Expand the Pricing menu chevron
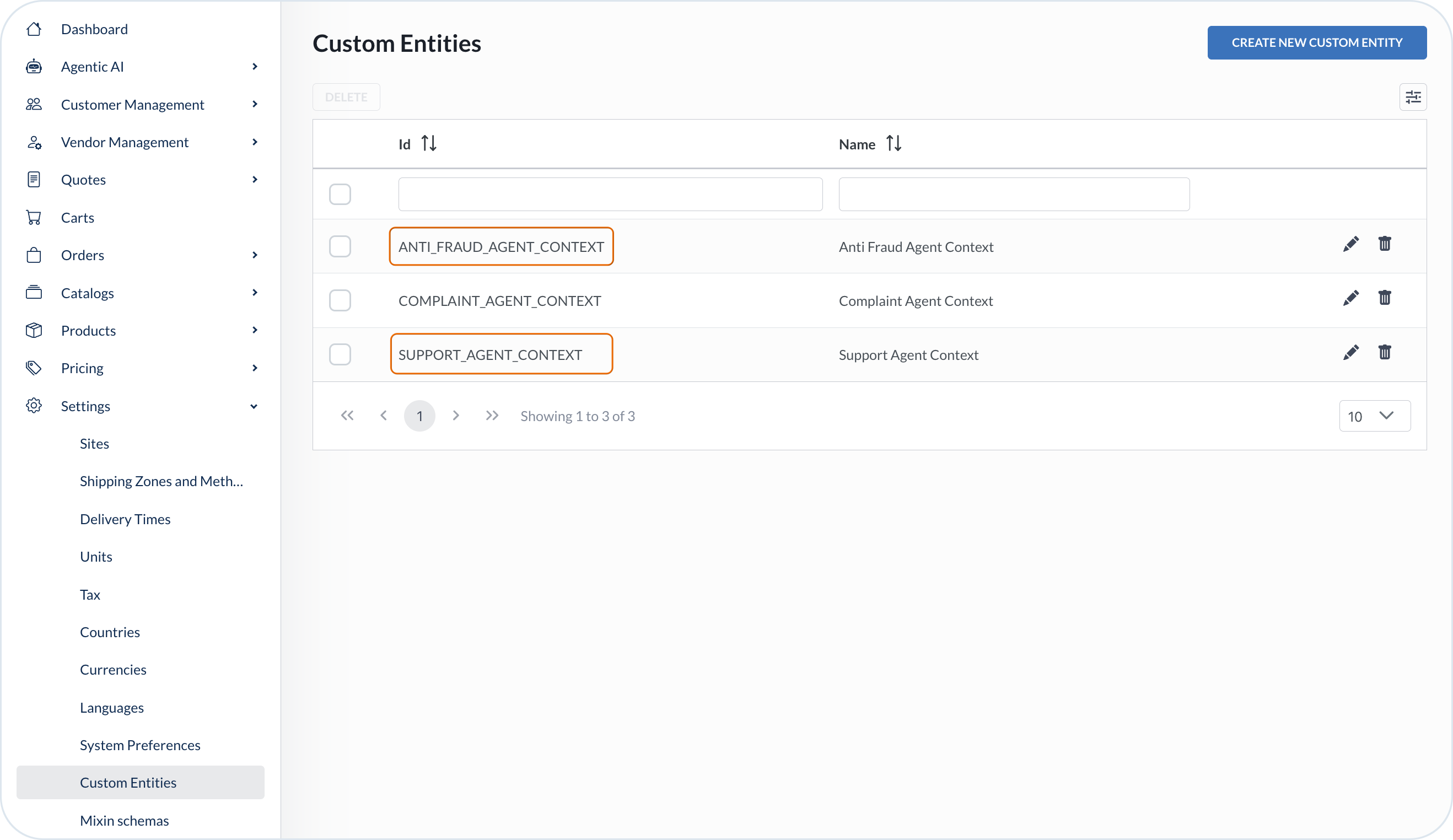This screenshot has height=840, width=1453. pos(255,368)
